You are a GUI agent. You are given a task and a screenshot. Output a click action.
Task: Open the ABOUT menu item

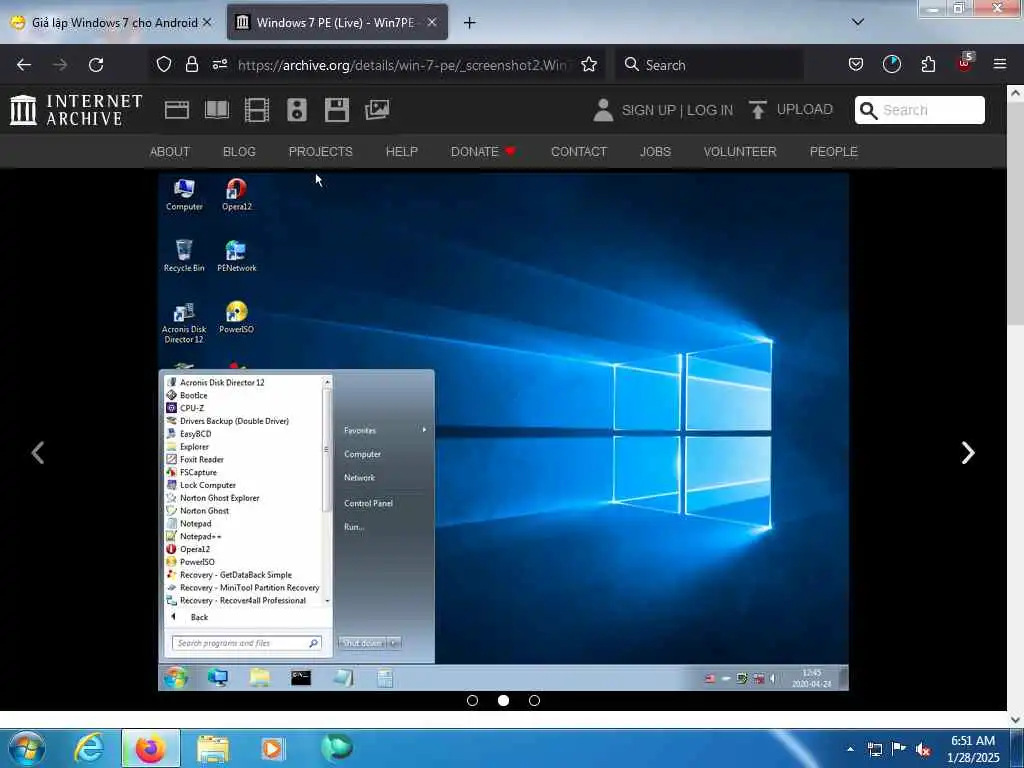170,152
